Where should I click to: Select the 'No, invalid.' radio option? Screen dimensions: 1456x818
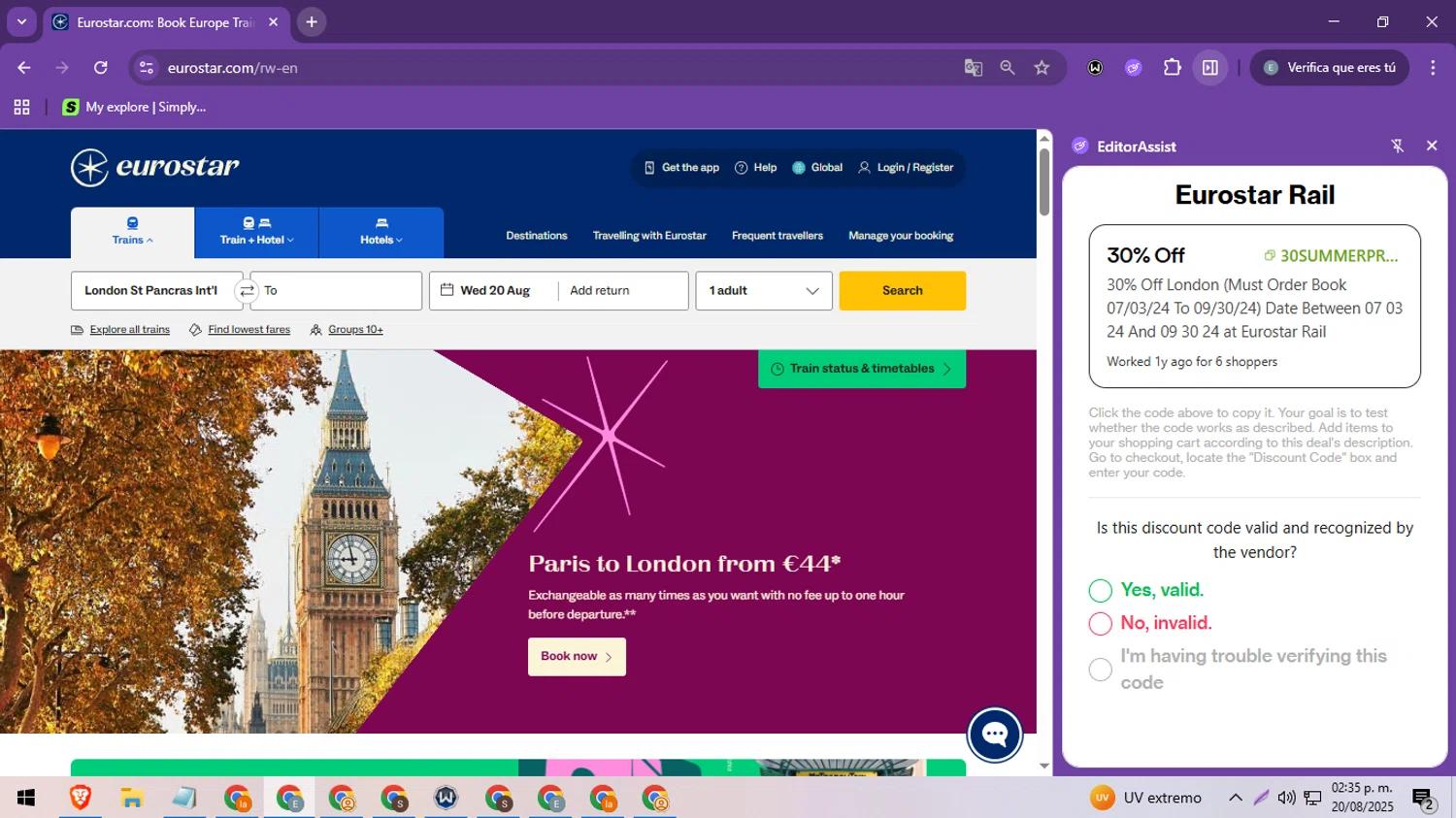click(1100, 624)
